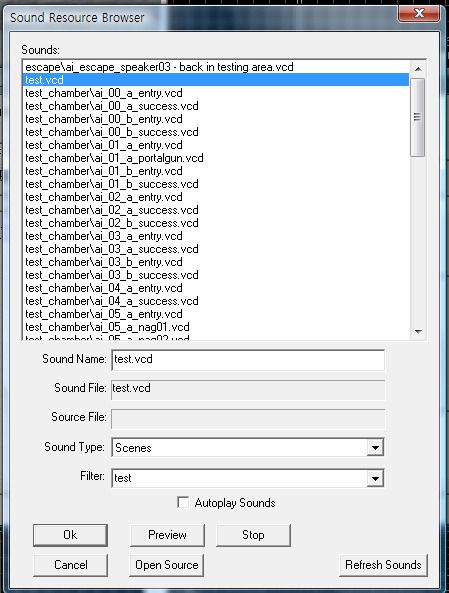The image size is (449, 593).
Task: Click the Cancel button
Action: click(x=70, y=565)
